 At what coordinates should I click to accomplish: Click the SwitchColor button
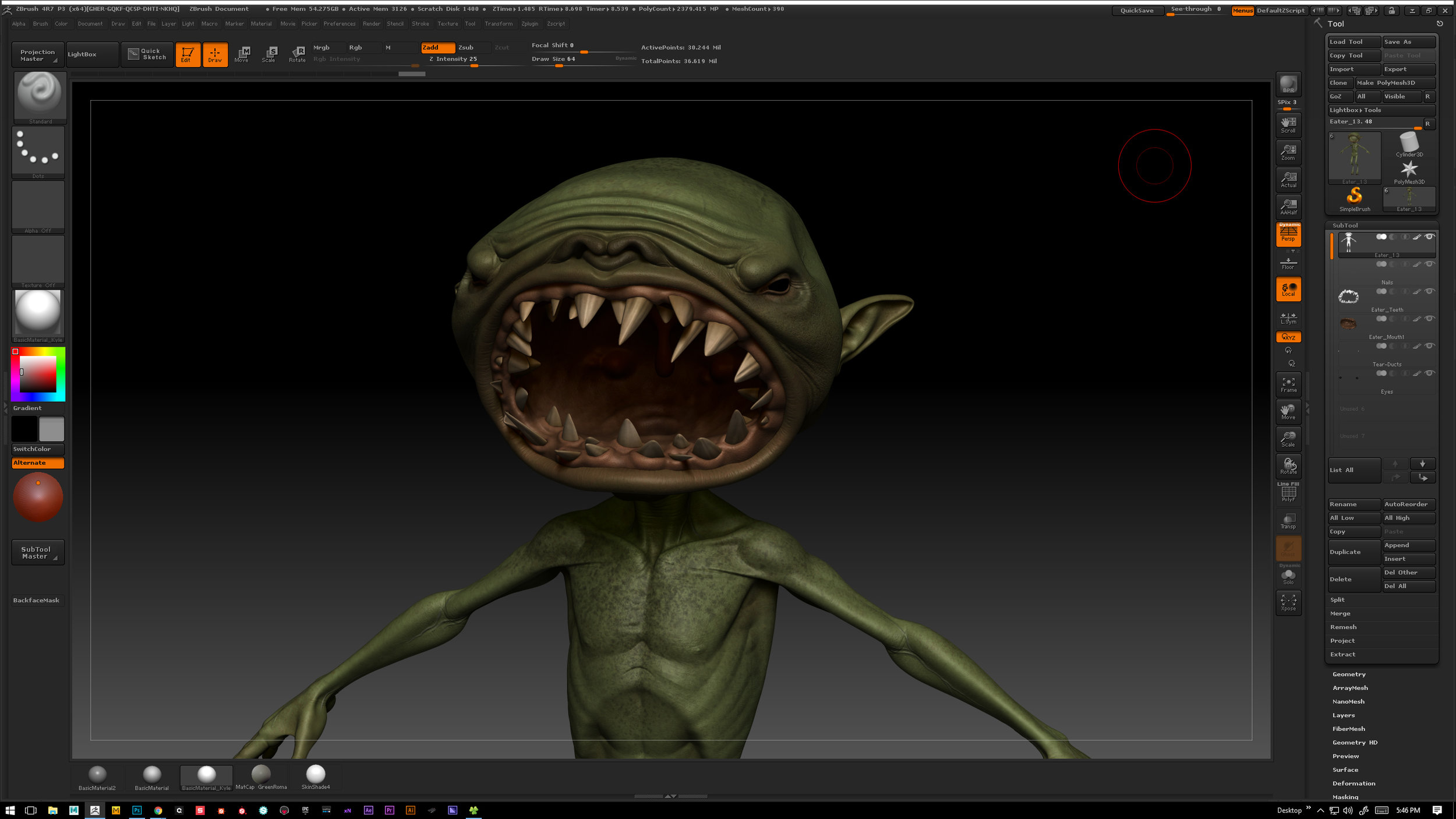click(38, 449)
